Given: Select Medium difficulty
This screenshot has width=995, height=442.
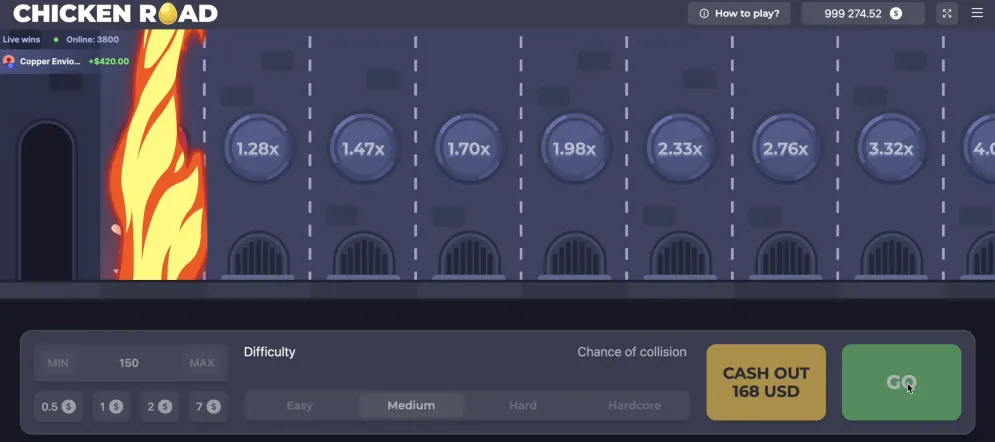Looking at the screenshot, I should pos(411,405).
